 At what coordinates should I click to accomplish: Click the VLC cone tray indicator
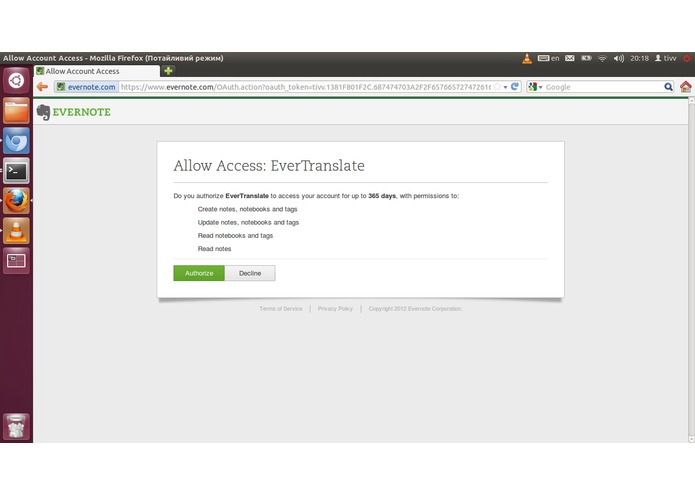(x=527, y=58)
